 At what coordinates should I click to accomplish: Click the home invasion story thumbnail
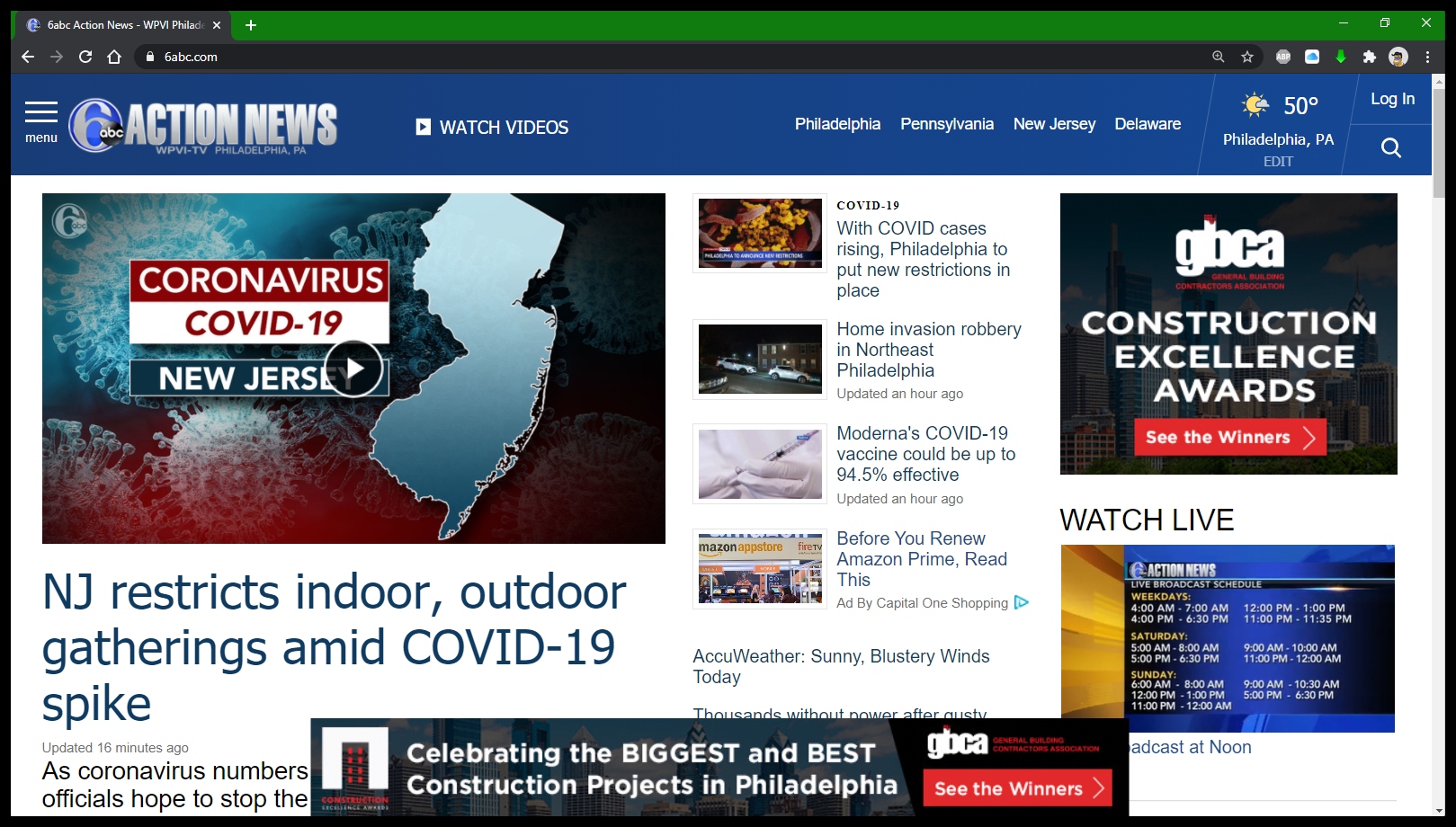point(760,360)
